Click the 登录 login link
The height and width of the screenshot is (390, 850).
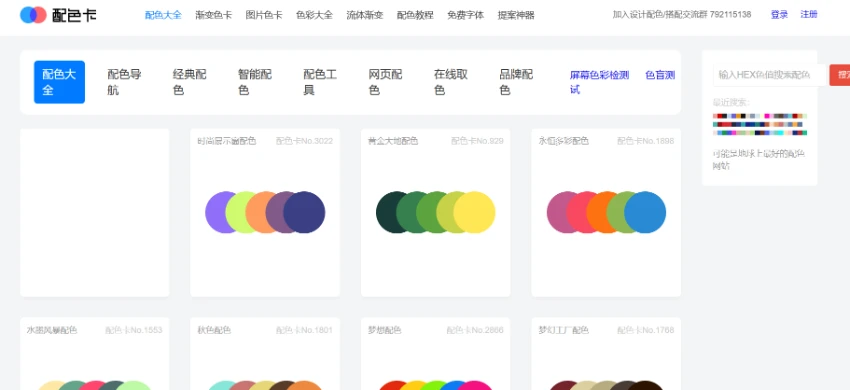click(x=780, y=15)
